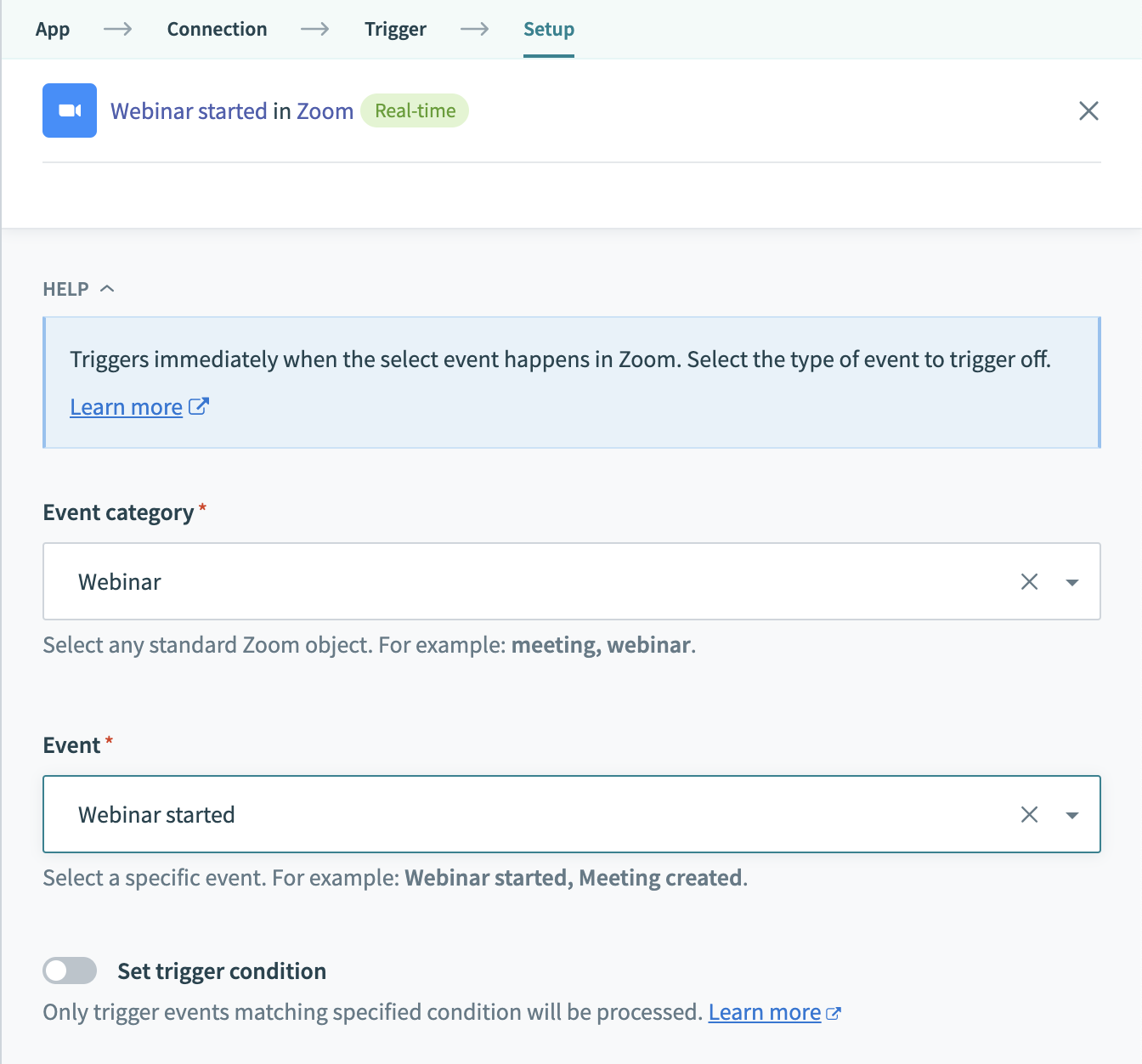Clear the Webinar started event selection
The image size is (1142, 1064).
[1029, 814]
